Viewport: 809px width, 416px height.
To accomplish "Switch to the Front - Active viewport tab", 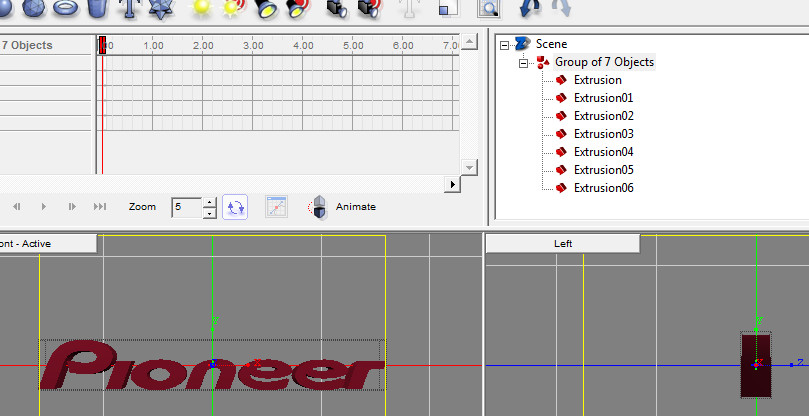I will pyautogui.click(x=48, y=244).
